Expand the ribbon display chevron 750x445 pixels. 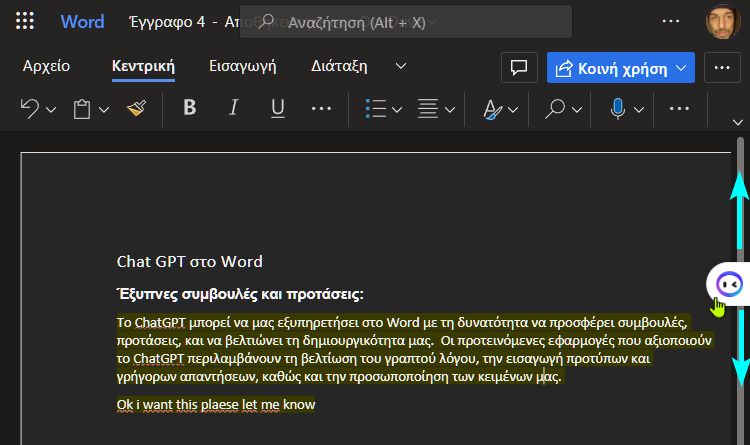click(x=738, y=122)
